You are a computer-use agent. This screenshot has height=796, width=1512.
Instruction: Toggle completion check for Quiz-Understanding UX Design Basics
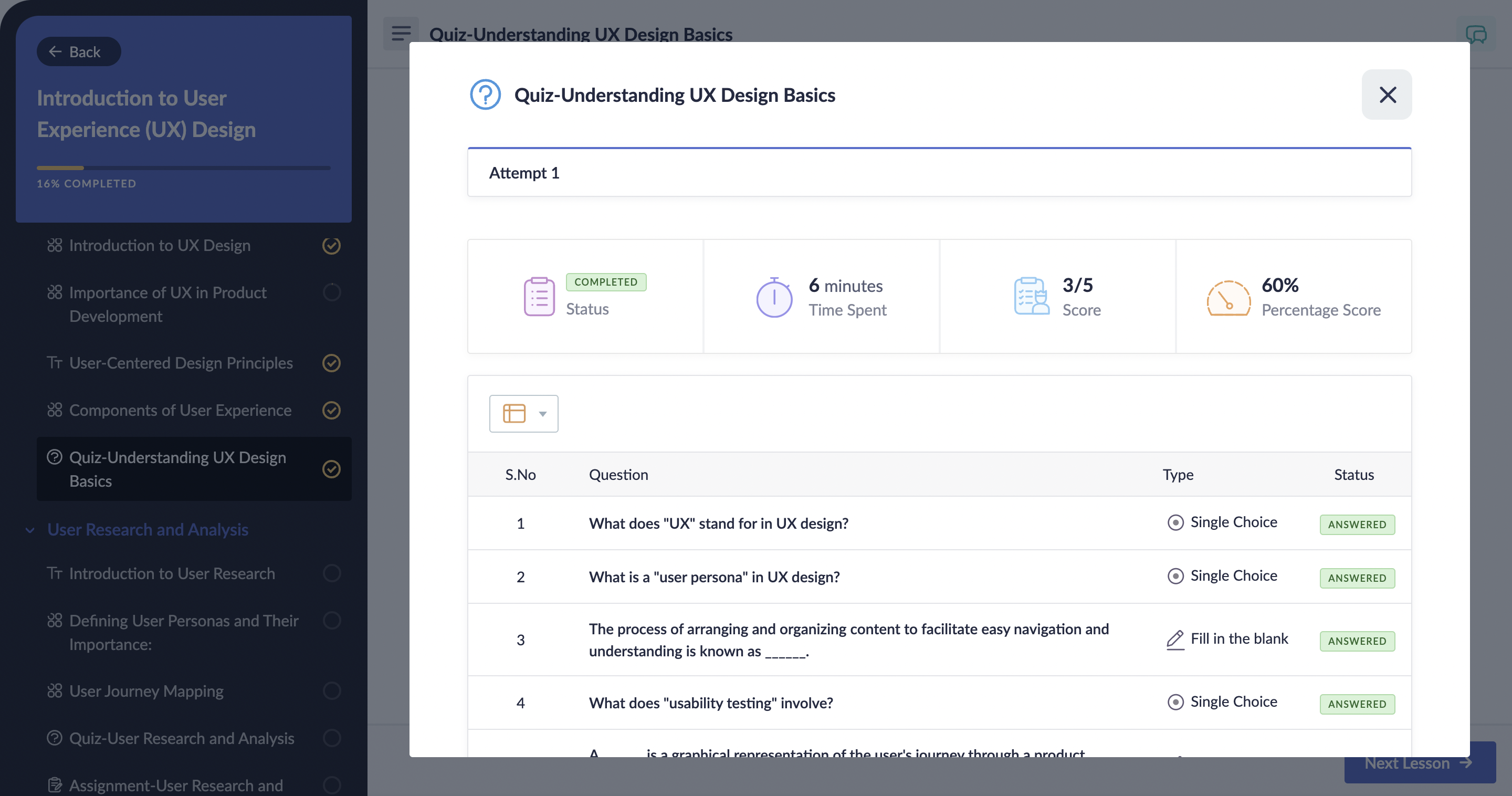click(332, 468)
